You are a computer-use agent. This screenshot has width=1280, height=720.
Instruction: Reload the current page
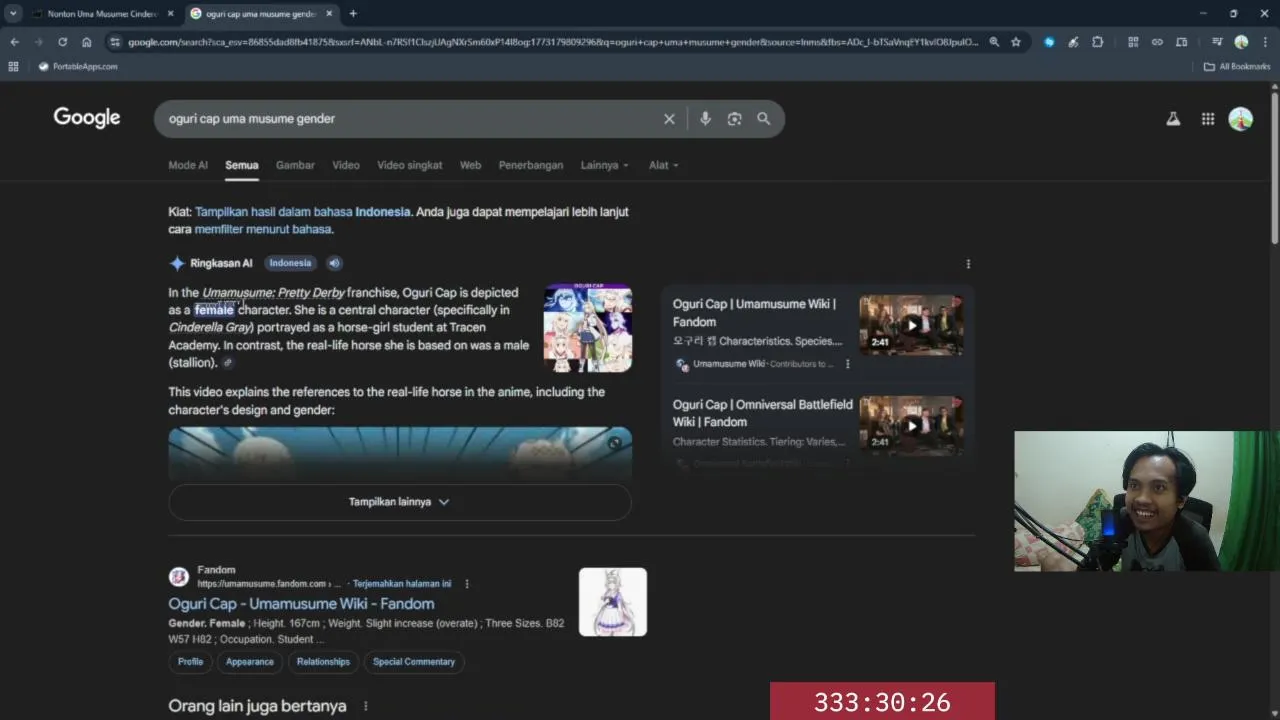[62, 42]
